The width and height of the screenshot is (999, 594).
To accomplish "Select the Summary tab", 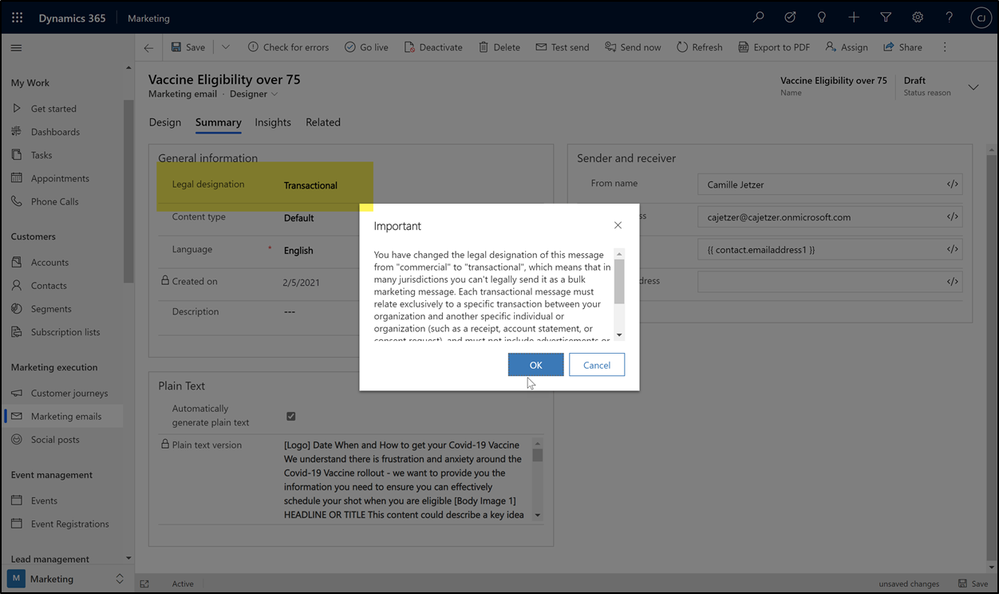I will click(218, 122).
